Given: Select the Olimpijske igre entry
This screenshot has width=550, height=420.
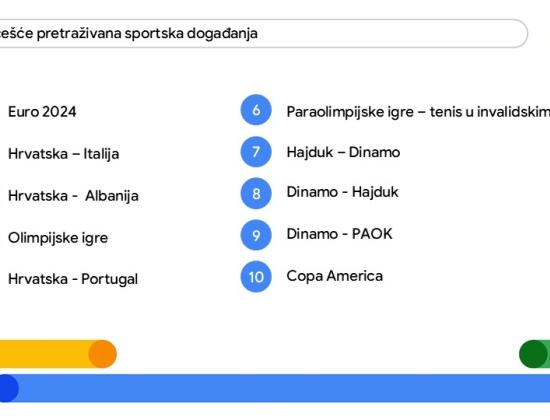Looking at the screenshot, I should tap(58, 238).
